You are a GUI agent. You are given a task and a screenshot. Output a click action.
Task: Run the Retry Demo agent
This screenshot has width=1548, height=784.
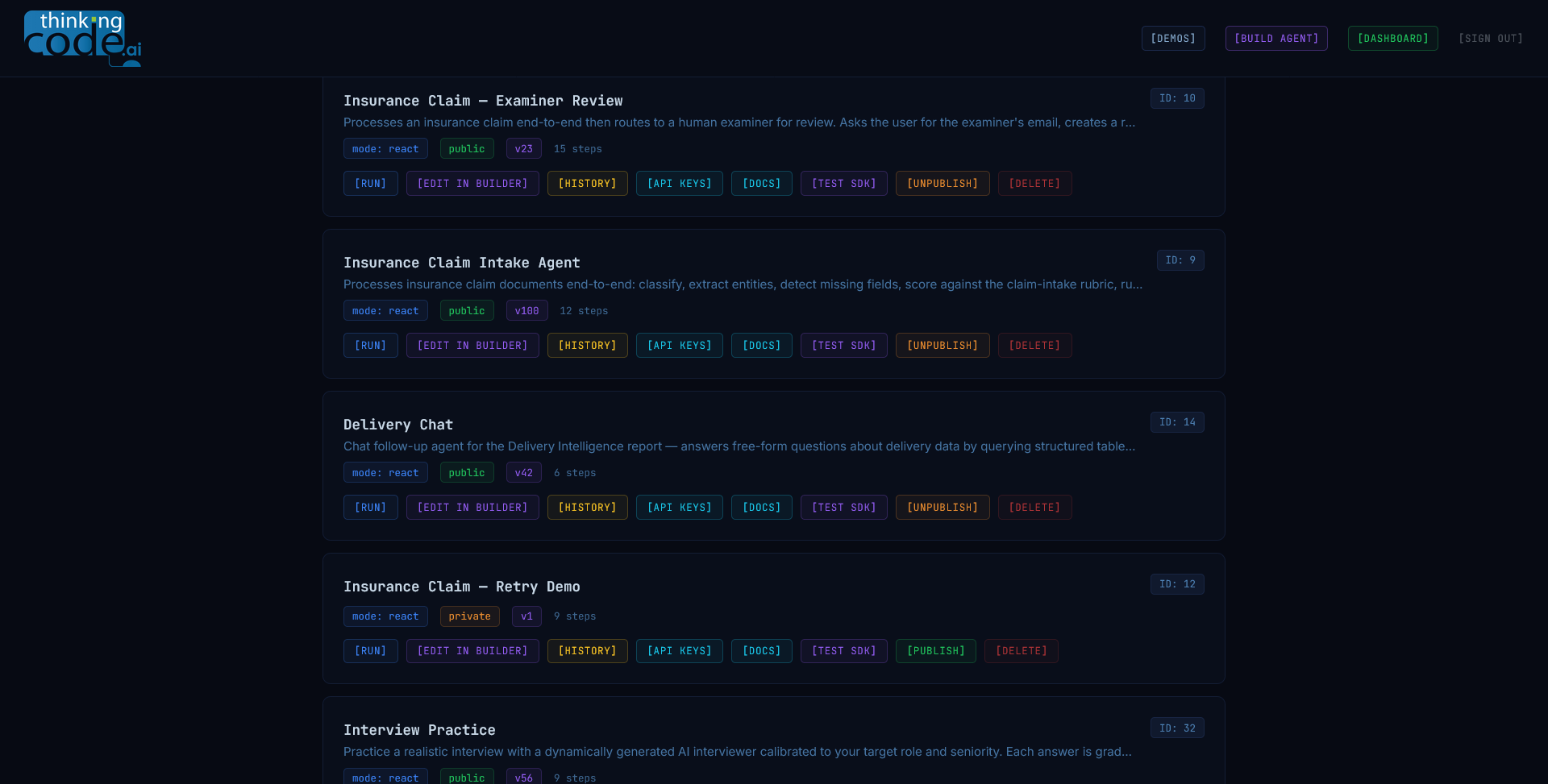[371, 651]
